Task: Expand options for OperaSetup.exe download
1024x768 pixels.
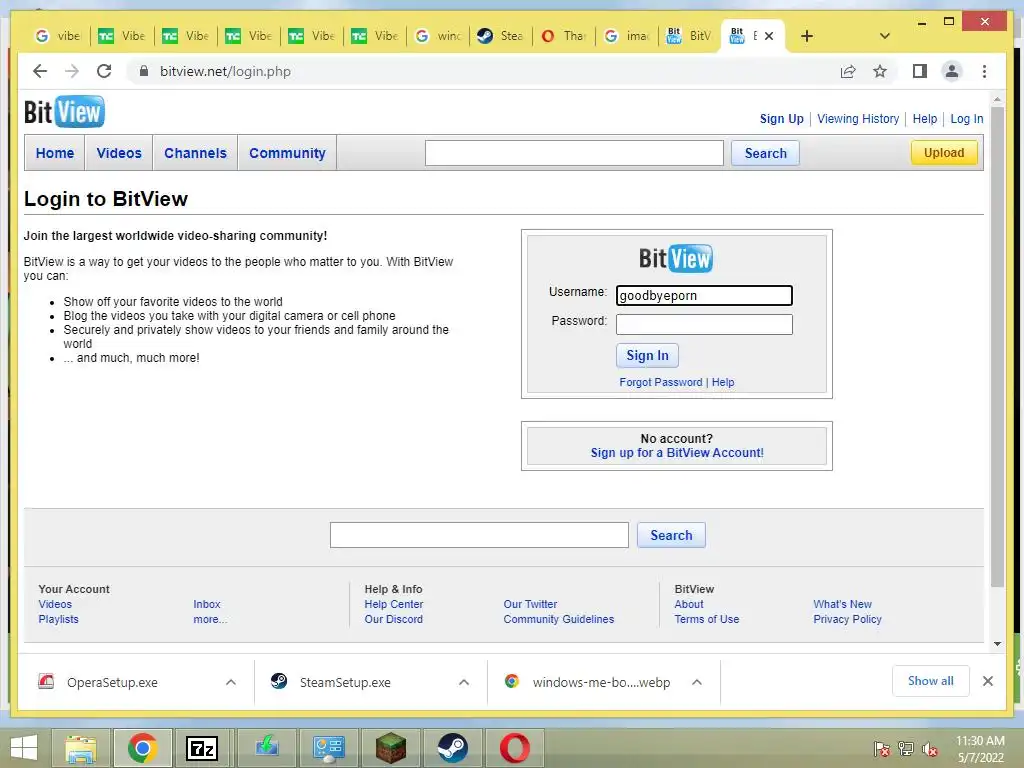Action: (x=231, y=682)
